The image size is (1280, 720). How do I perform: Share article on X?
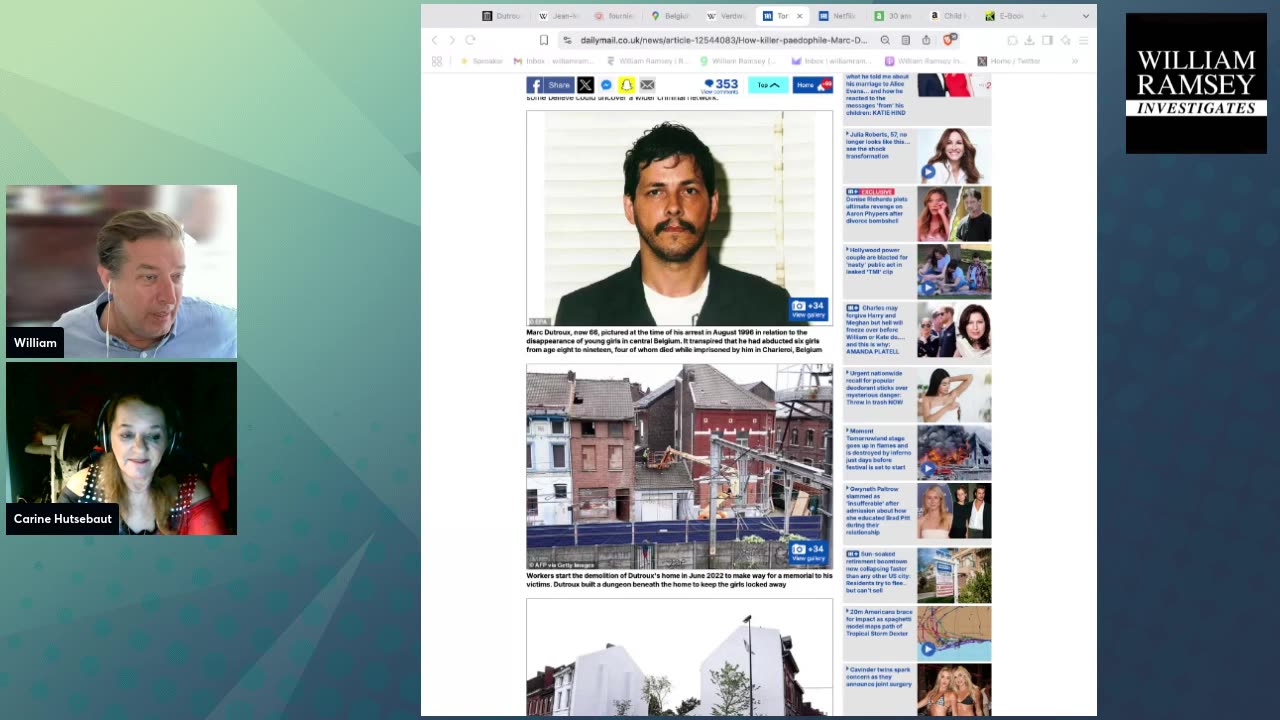click(x=585, y=85)
